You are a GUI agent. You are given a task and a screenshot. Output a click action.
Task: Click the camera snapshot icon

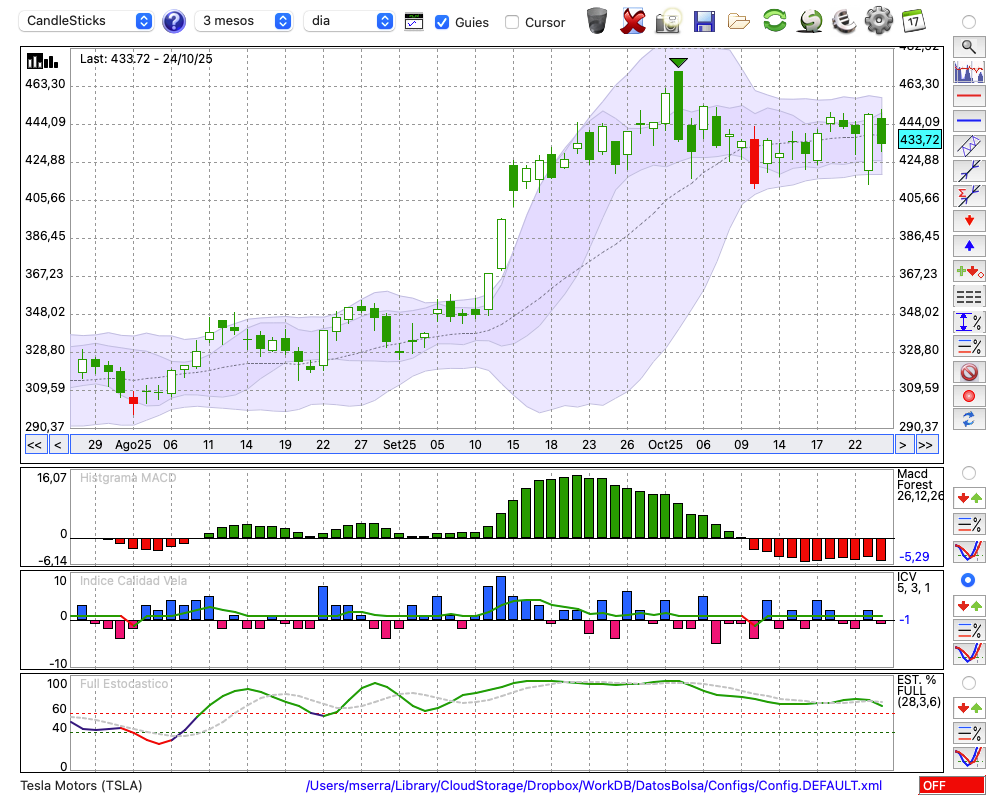(x=667, y=20)
